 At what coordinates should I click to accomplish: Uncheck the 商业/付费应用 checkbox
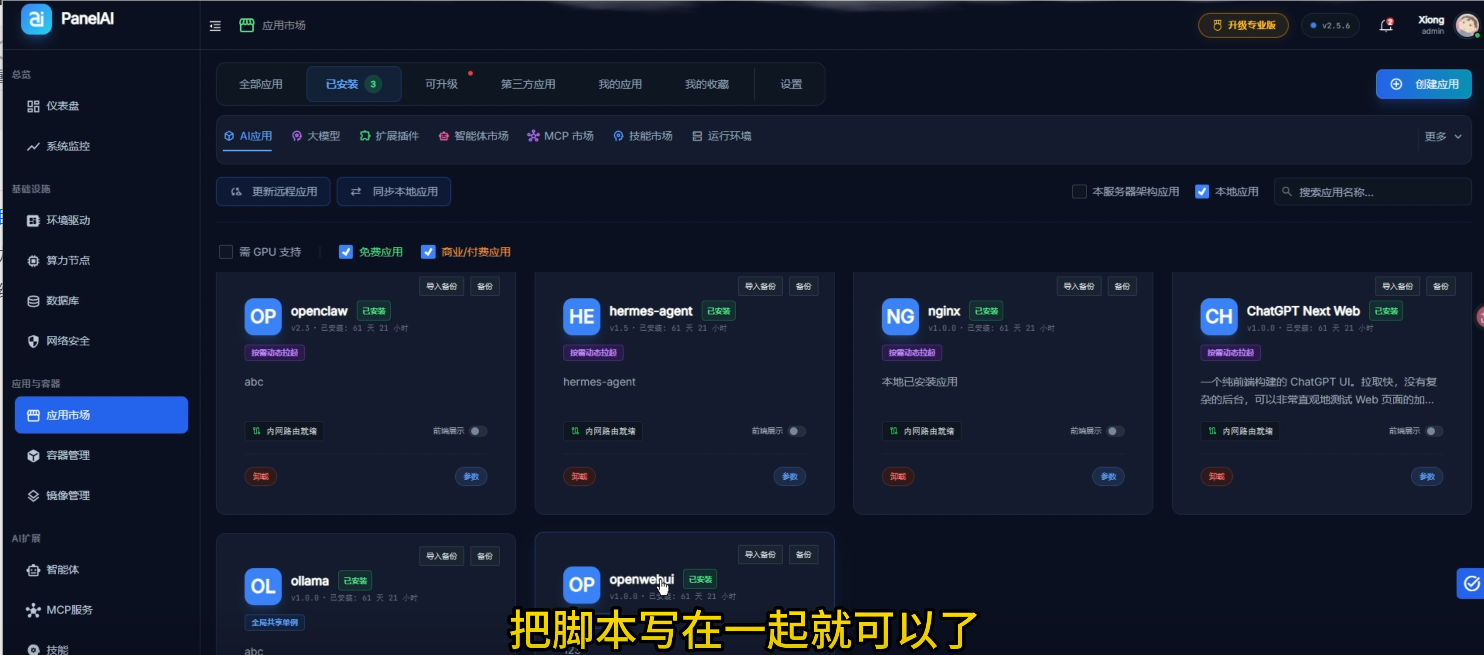click(x=428, y=252)
